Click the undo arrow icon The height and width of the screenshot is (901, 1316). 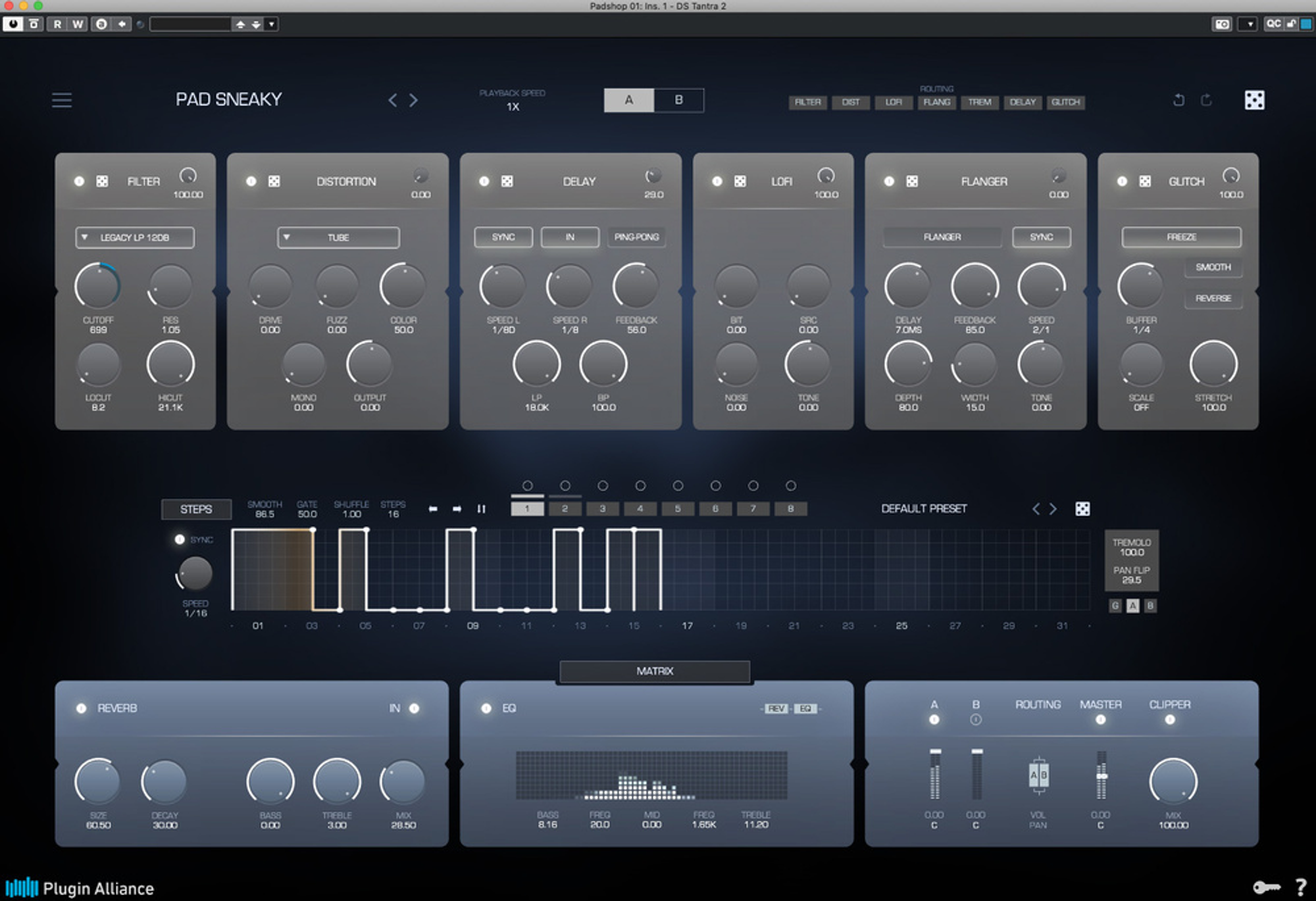1178,100
